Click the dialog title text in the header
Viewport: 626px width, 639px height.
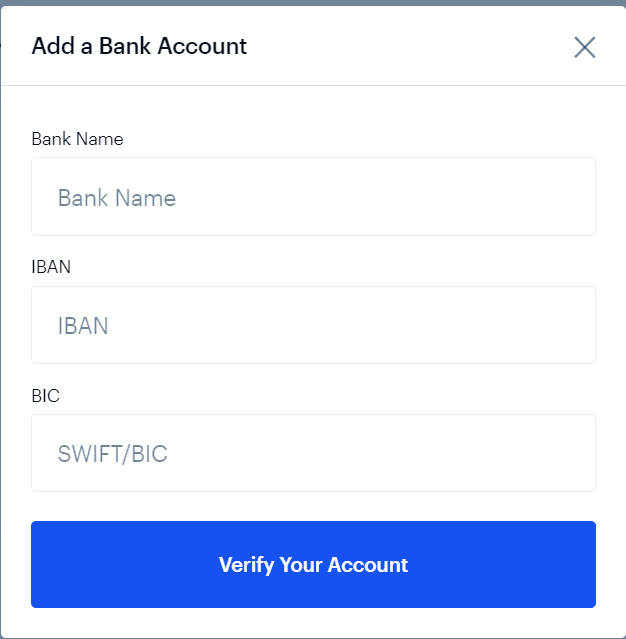pyautogui.click(x=139, y=46)
